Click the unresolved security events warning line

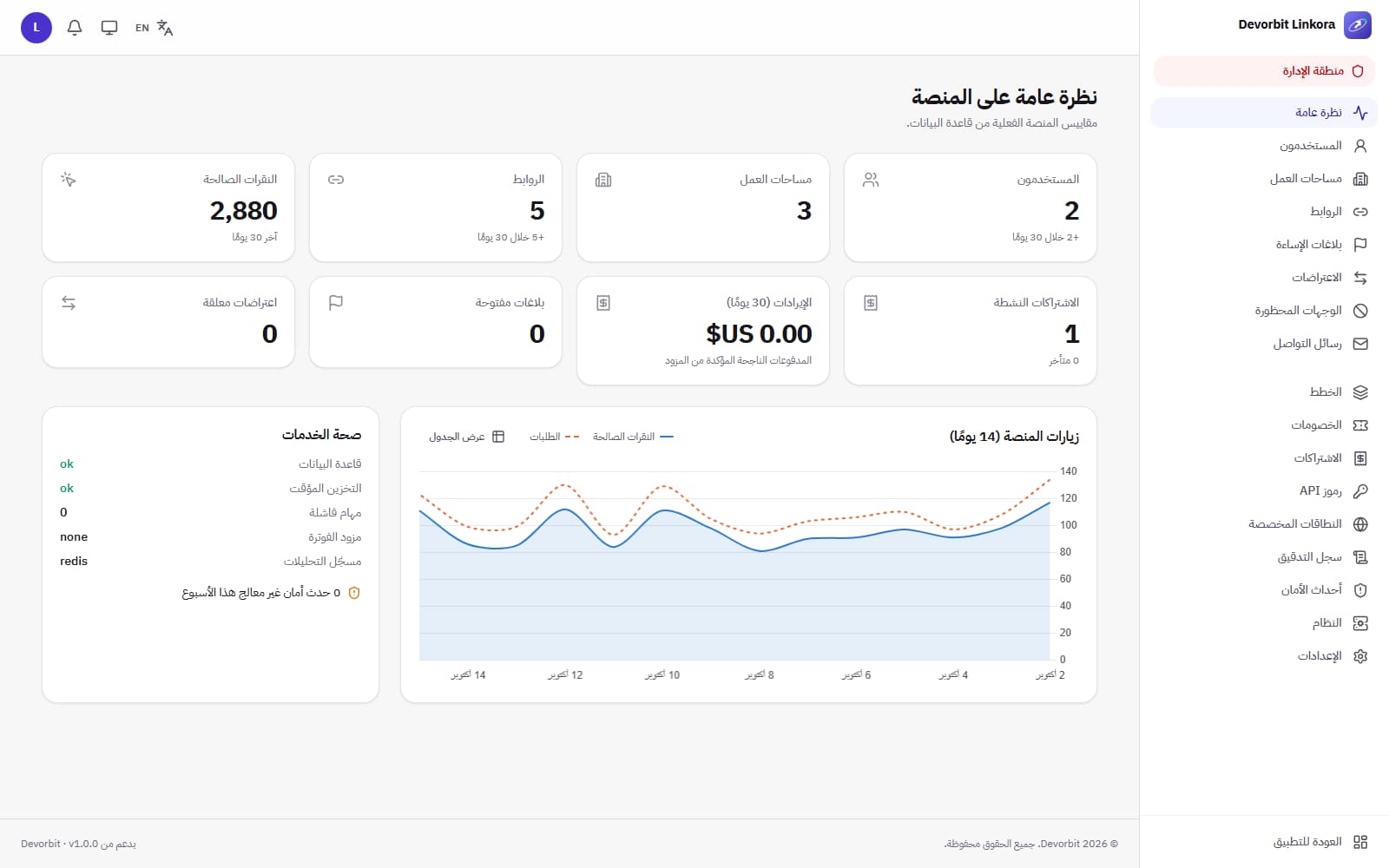[271, 593]
